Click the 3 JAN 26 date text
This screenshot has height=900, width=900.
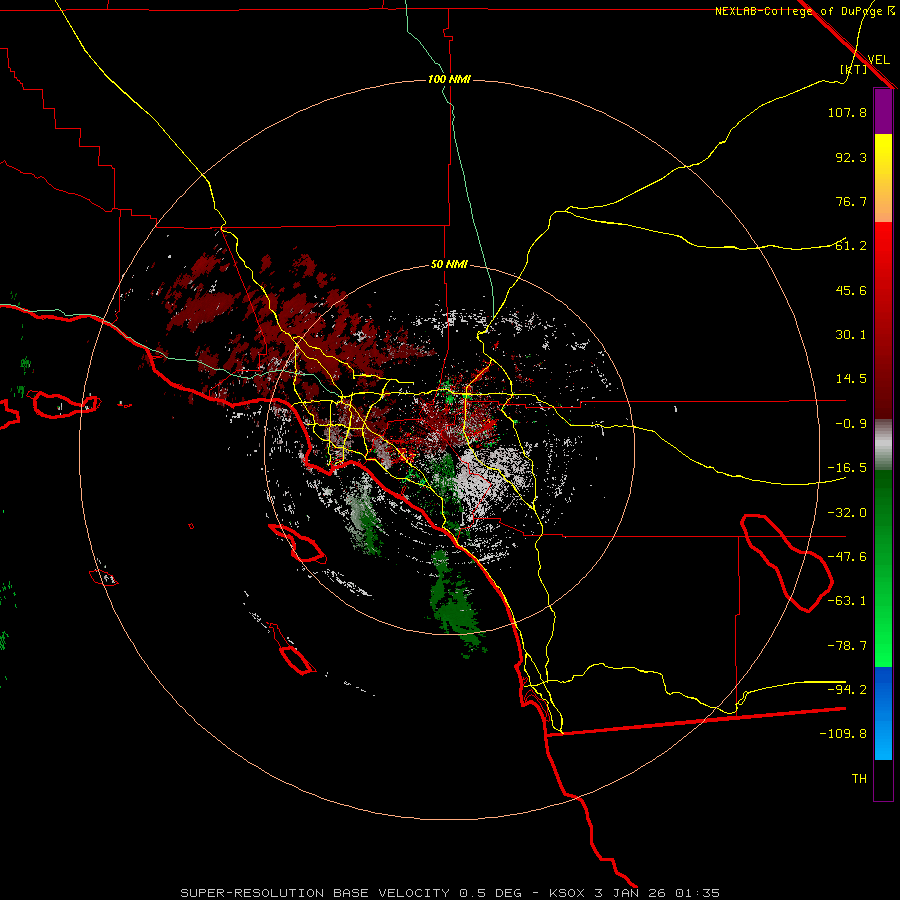click(630, 893)
